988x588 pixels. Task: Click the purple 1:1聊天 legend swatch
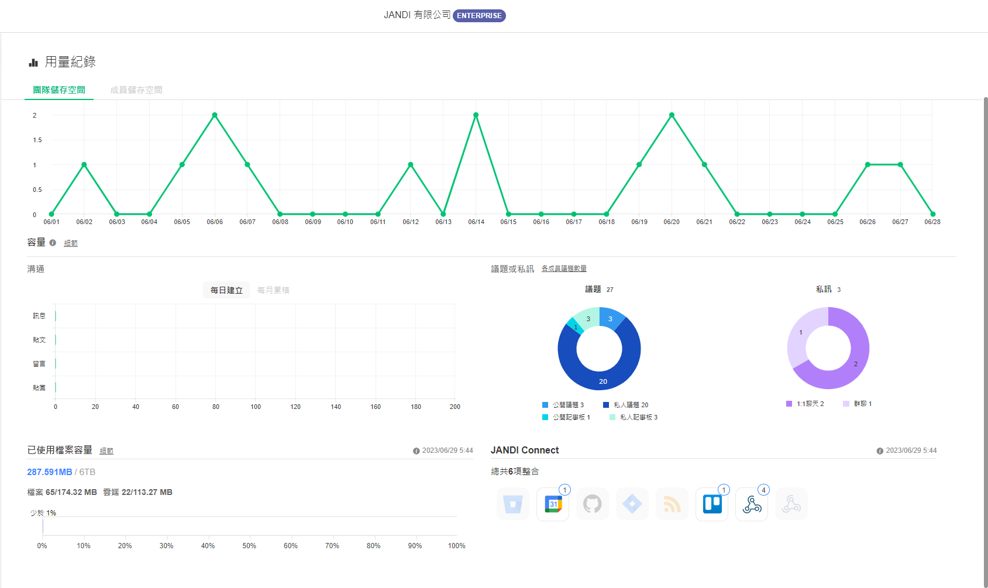pos(789,404)
